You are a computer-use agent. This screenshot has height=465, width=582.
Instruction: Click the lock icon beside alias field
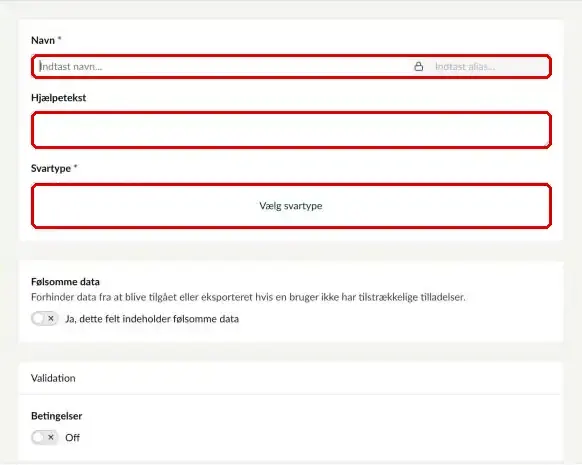click(x=418, y=66)
